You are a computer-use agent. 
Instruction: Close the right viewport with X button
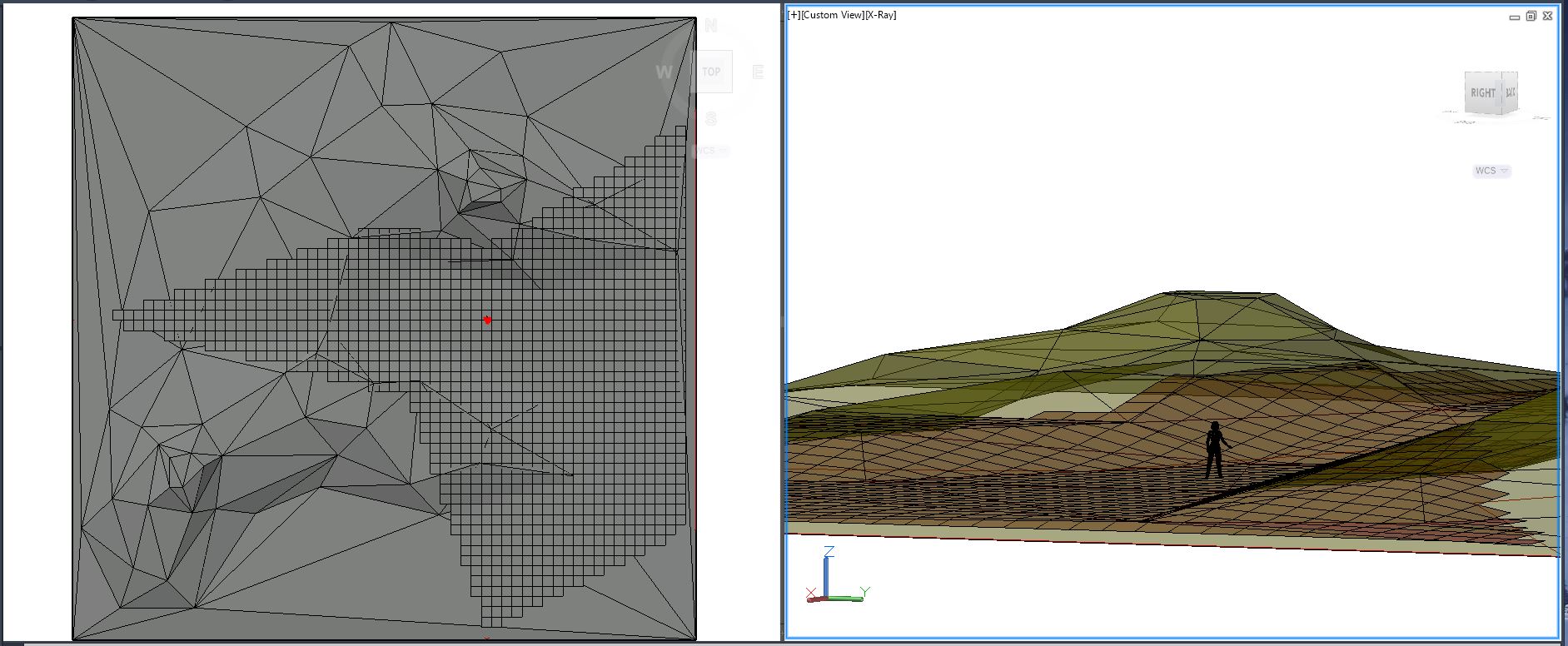[1547, 16]
